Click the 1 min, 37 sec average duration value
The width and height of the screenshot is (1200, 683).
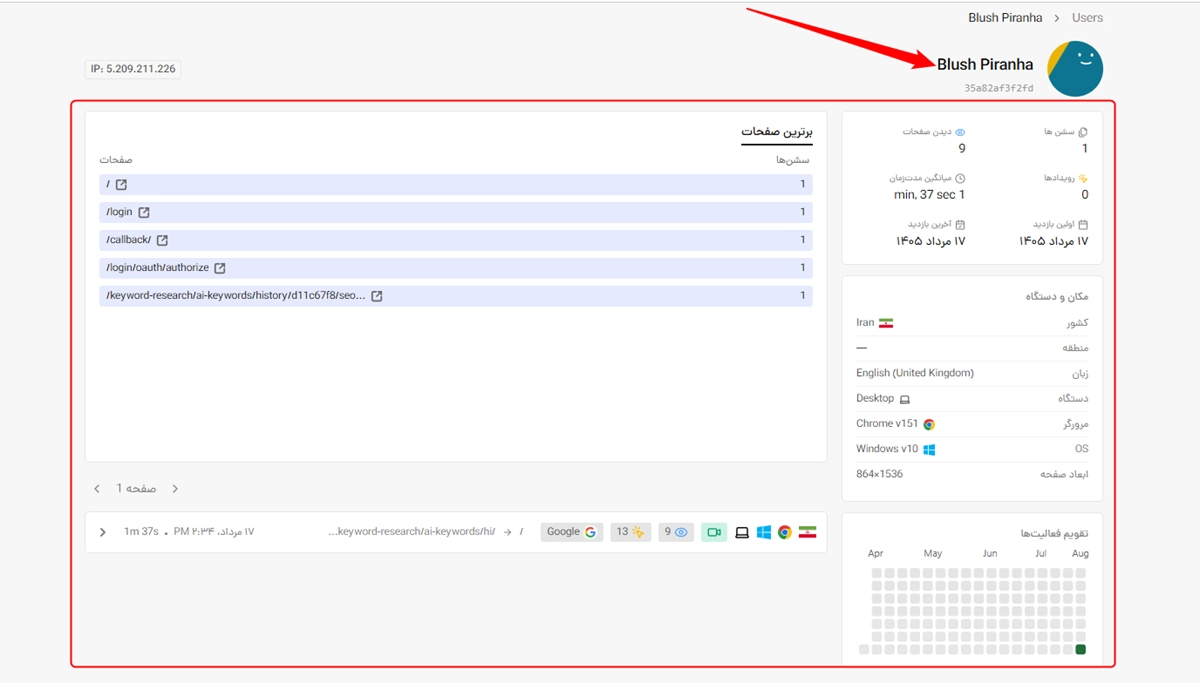(930, 195)
